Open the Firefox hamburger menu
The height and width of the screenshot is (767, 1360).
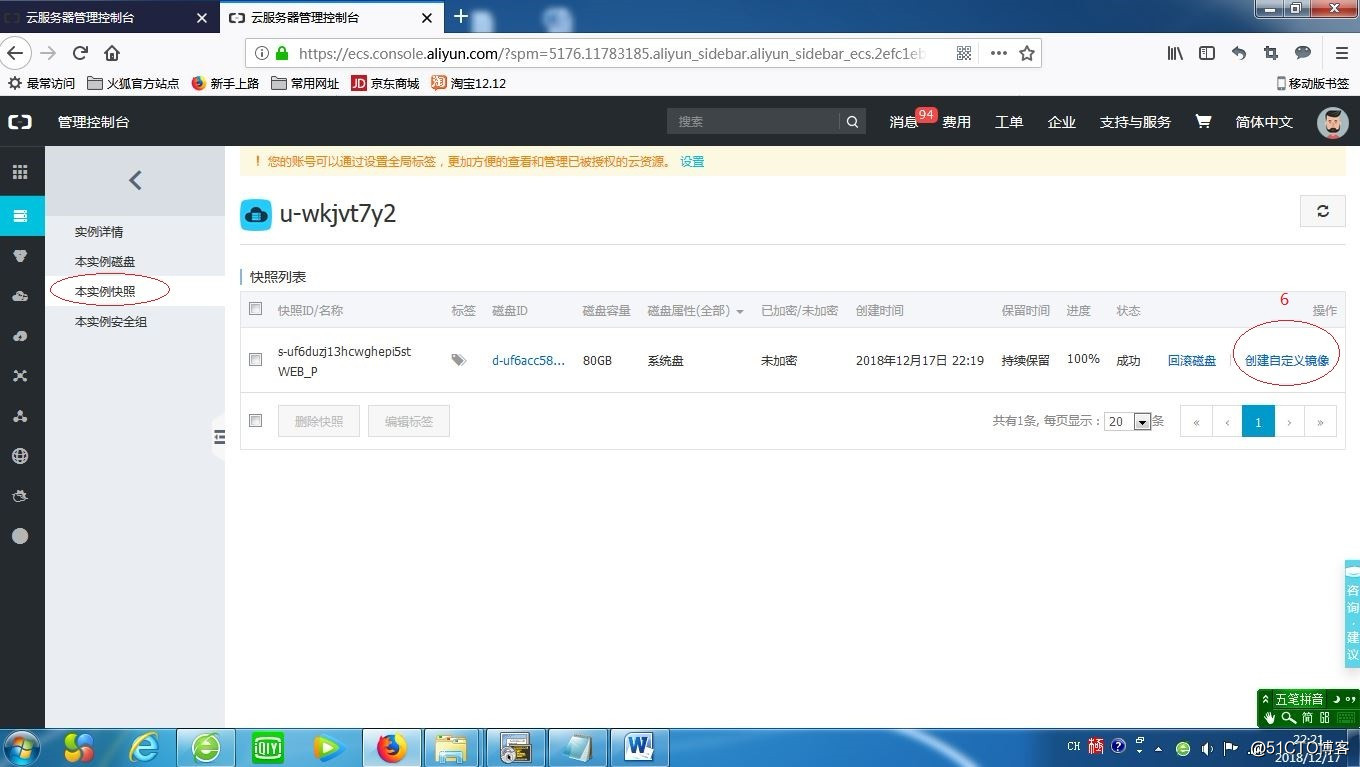coord(1342,53)
